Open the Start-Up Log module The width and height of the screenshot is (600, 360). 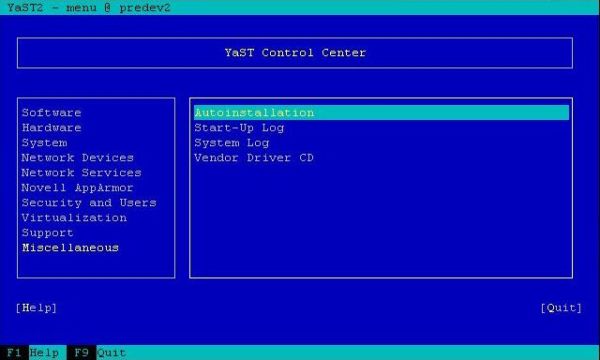[239, 128]
